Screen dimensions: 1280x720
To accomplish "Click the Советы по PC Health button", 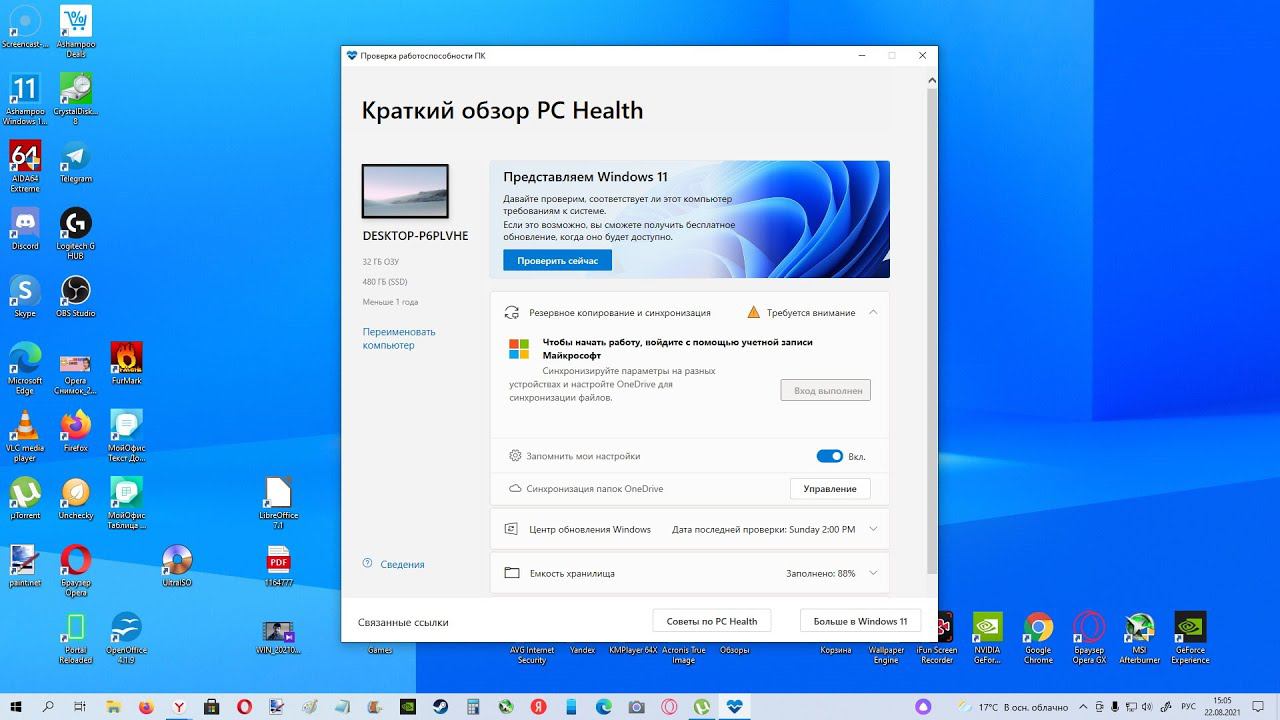I will pyautogui.click(x=712, y=621).
